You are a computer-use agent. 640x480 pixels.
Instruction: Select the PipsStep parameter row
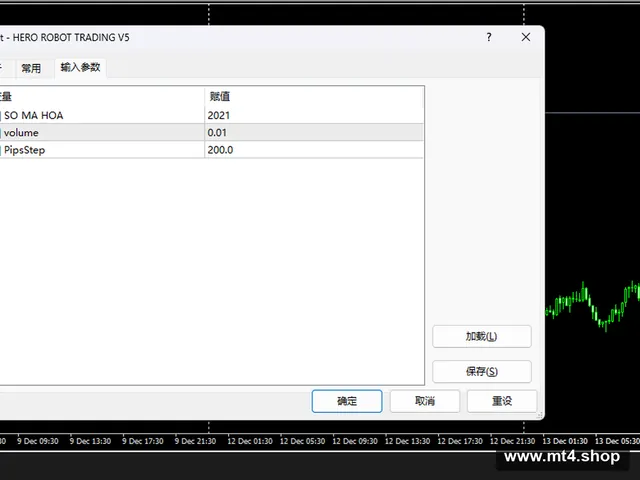pyautogui.click(x=211, y=150)
